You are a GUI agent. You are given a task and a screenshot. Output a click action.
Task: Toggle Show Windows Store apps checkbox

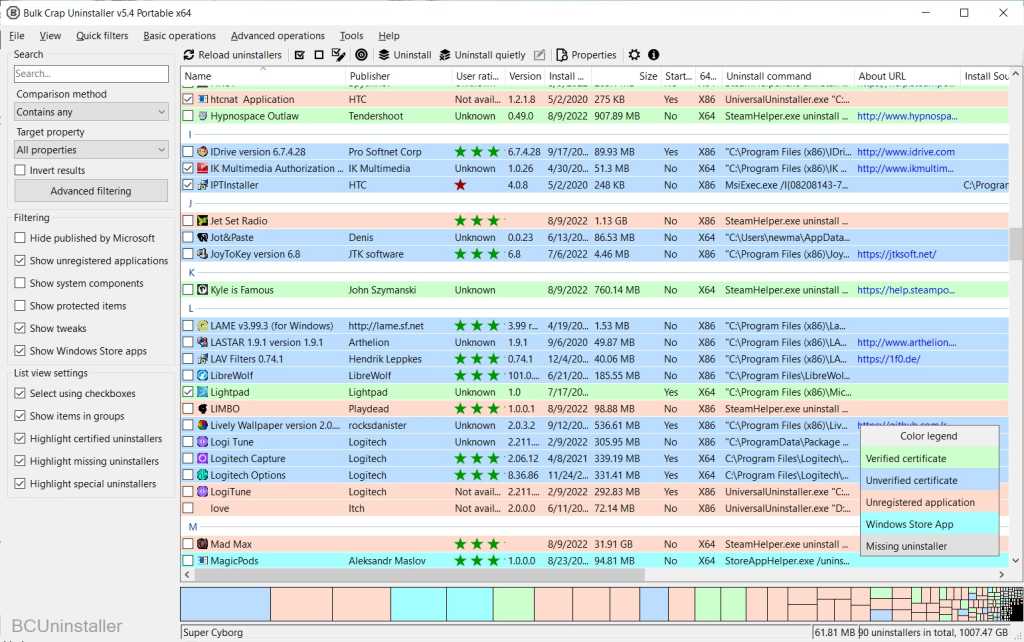20,351
